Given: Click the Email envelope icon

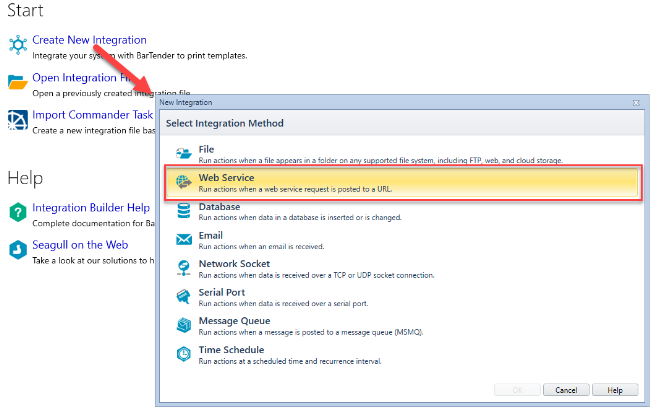Looking at the screenshot, I should pyautogui.click(x=184, y=239).
